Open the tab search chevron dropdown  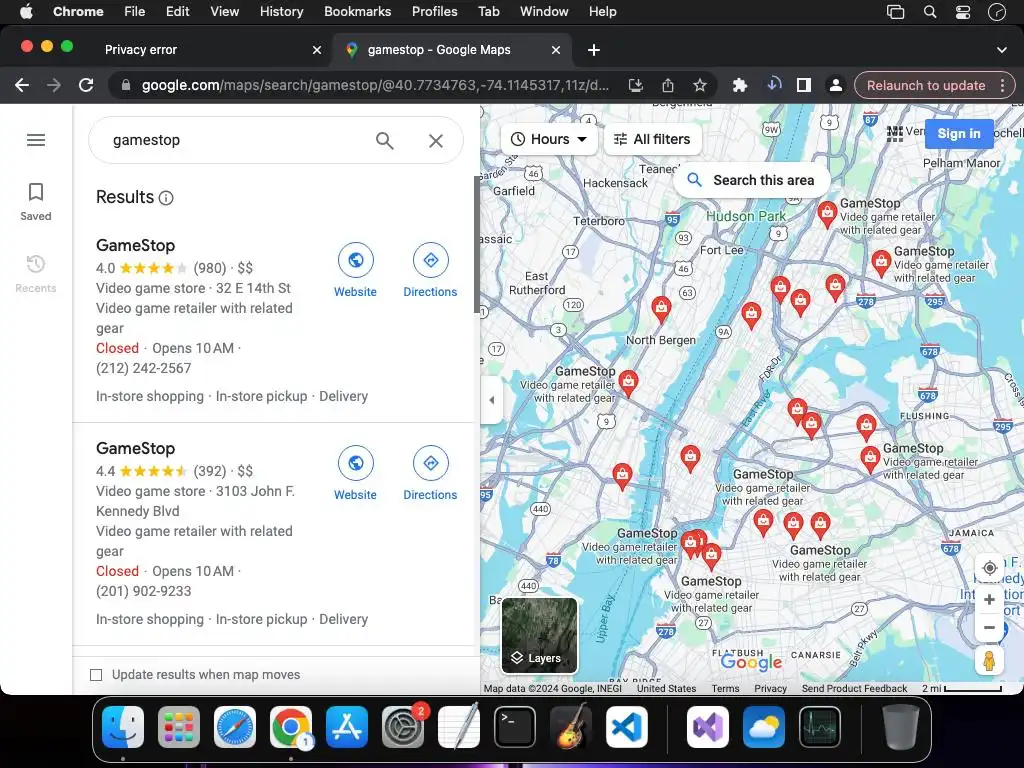pos(1001,50)
